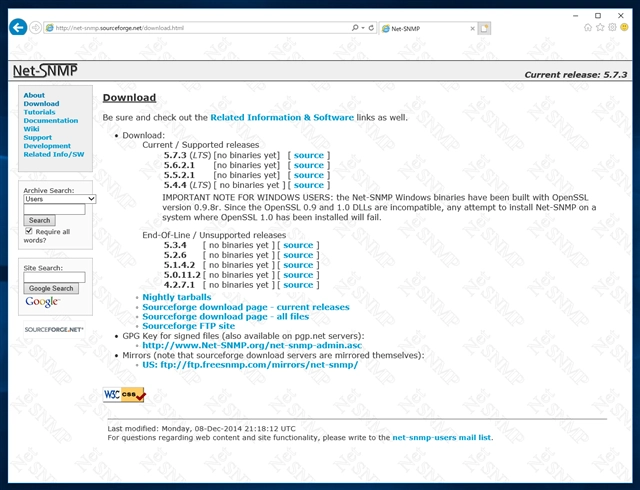Screen dimensions: 640x490
Task: Click the archive Search button
Action: pyautogui.click(x=39, y=220)
